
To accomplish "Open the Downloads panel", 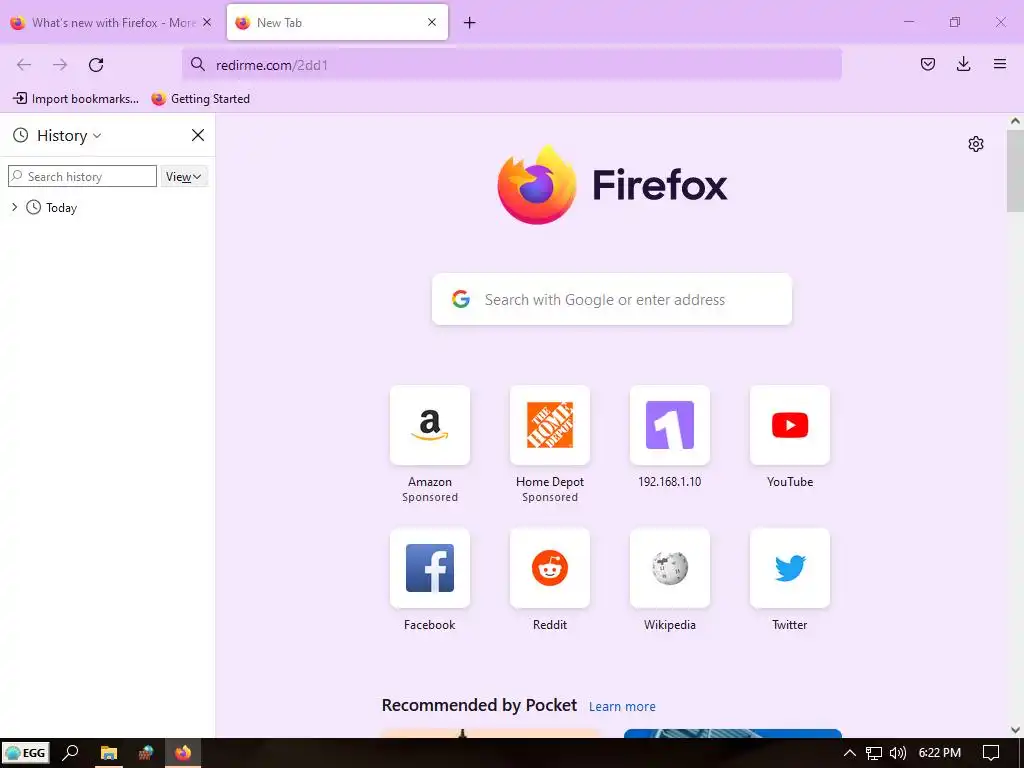I will coord(963,64).
